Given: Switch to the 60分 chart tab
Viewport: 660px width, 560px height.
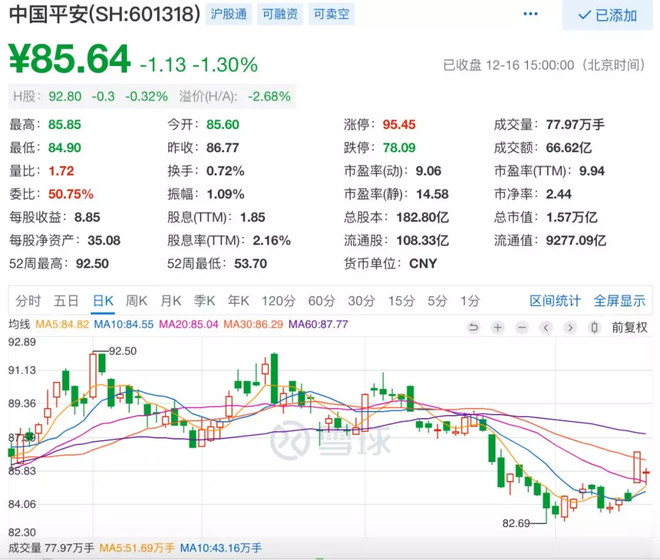Looking at the screenshot, I should (x=322, y=301).
